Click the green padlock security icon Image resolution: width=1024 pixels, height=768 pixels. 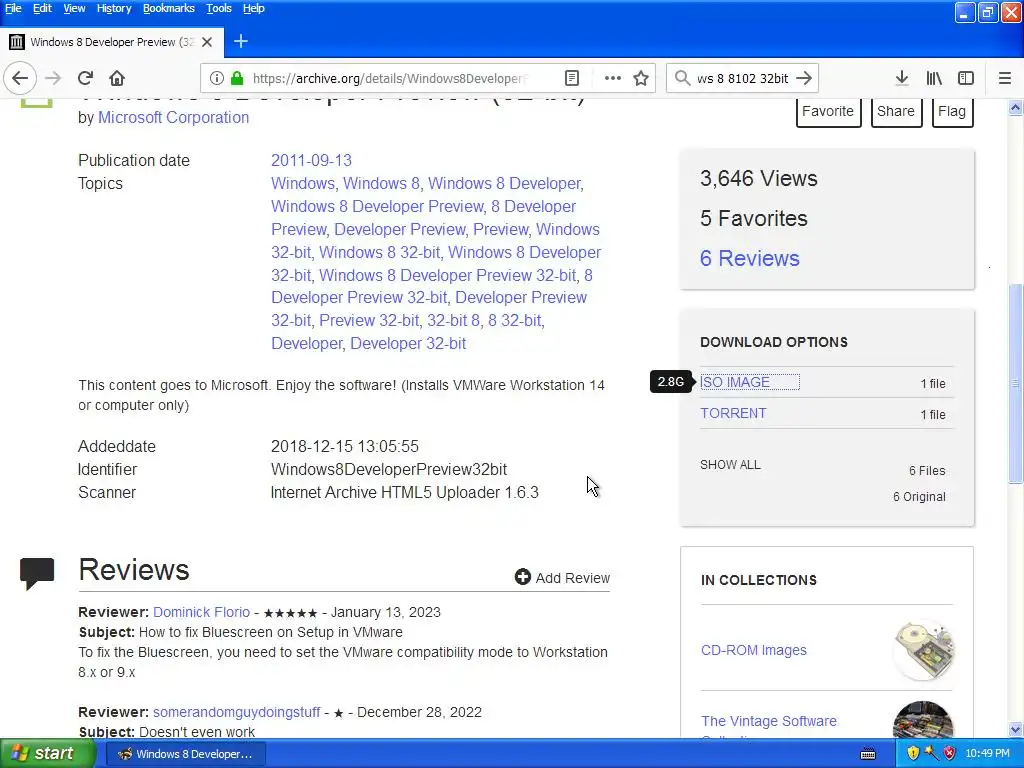point(237,78)
